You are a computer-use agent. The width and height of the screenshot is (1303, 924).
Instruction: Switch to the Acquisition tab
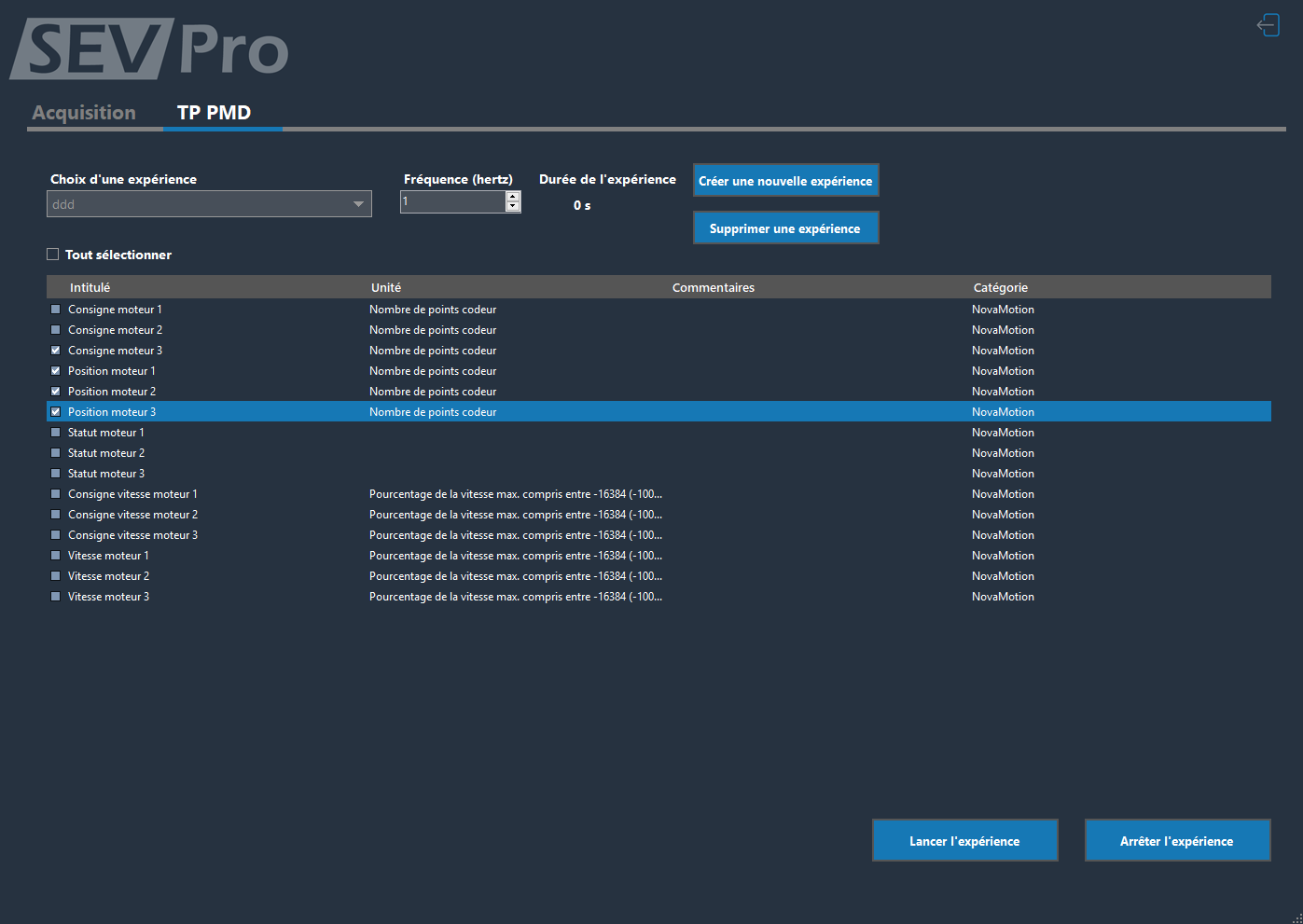tap(84, 113)
